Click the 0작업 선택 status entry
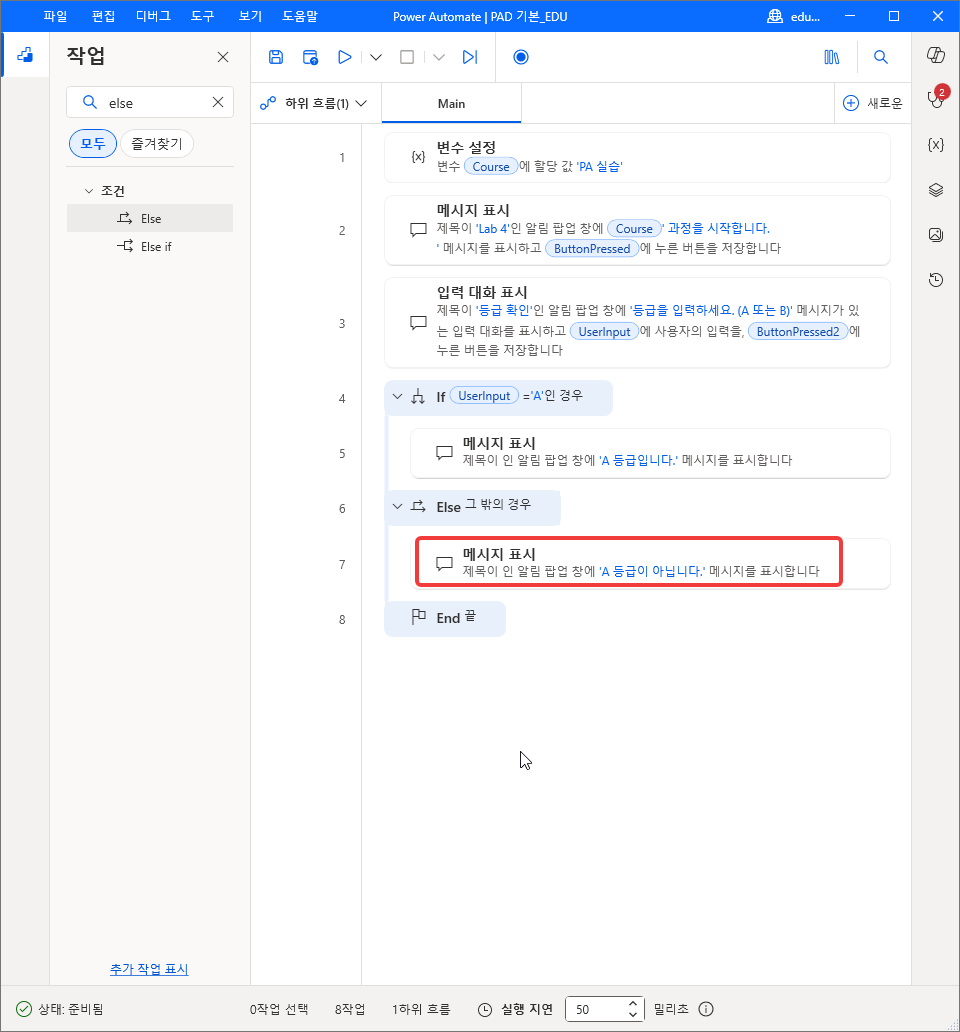The height and width of the screenshot is (1032, 960). click(x=279, y=1009)
